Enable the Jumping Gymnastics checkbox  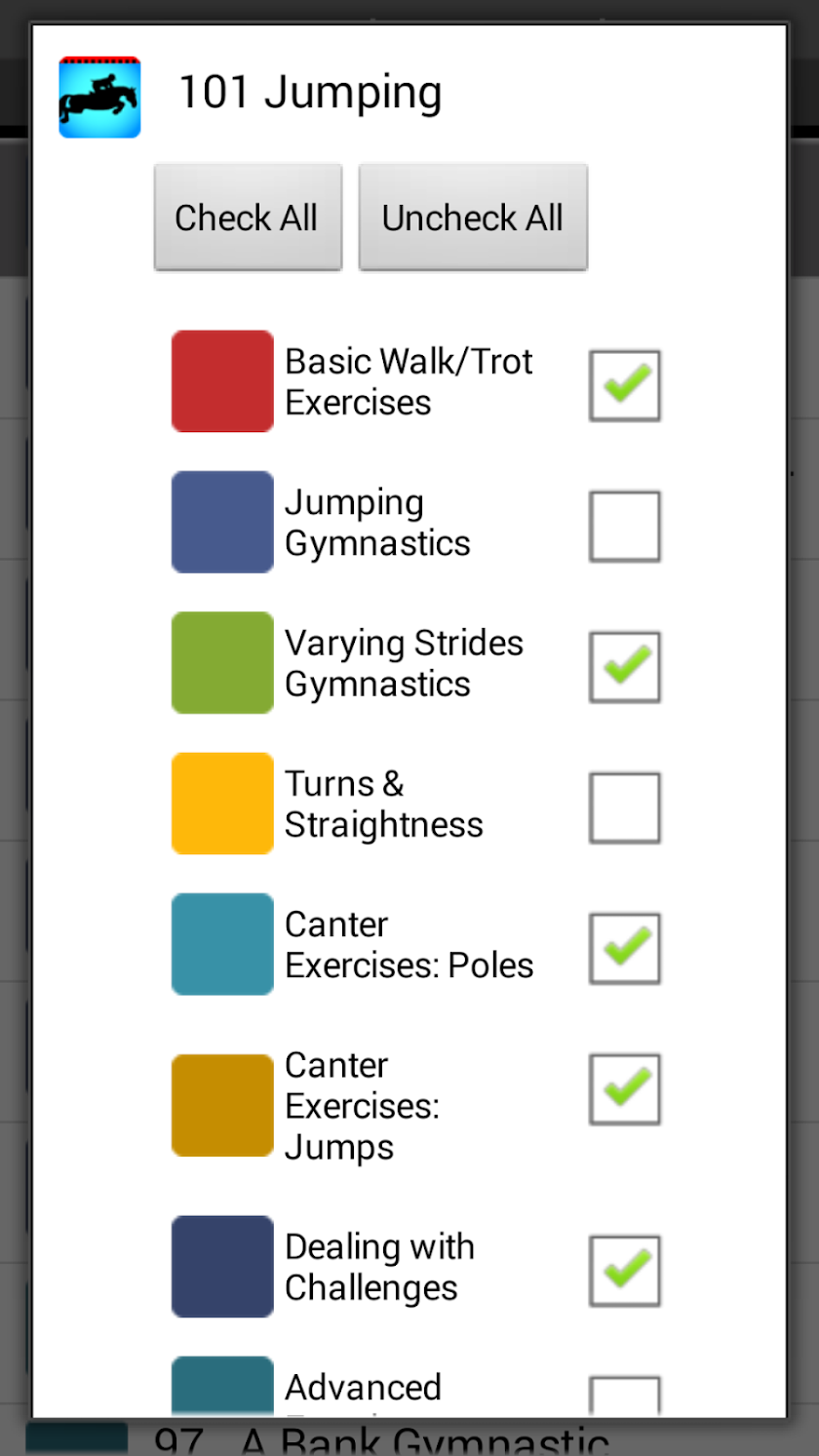tap(625, 527)
